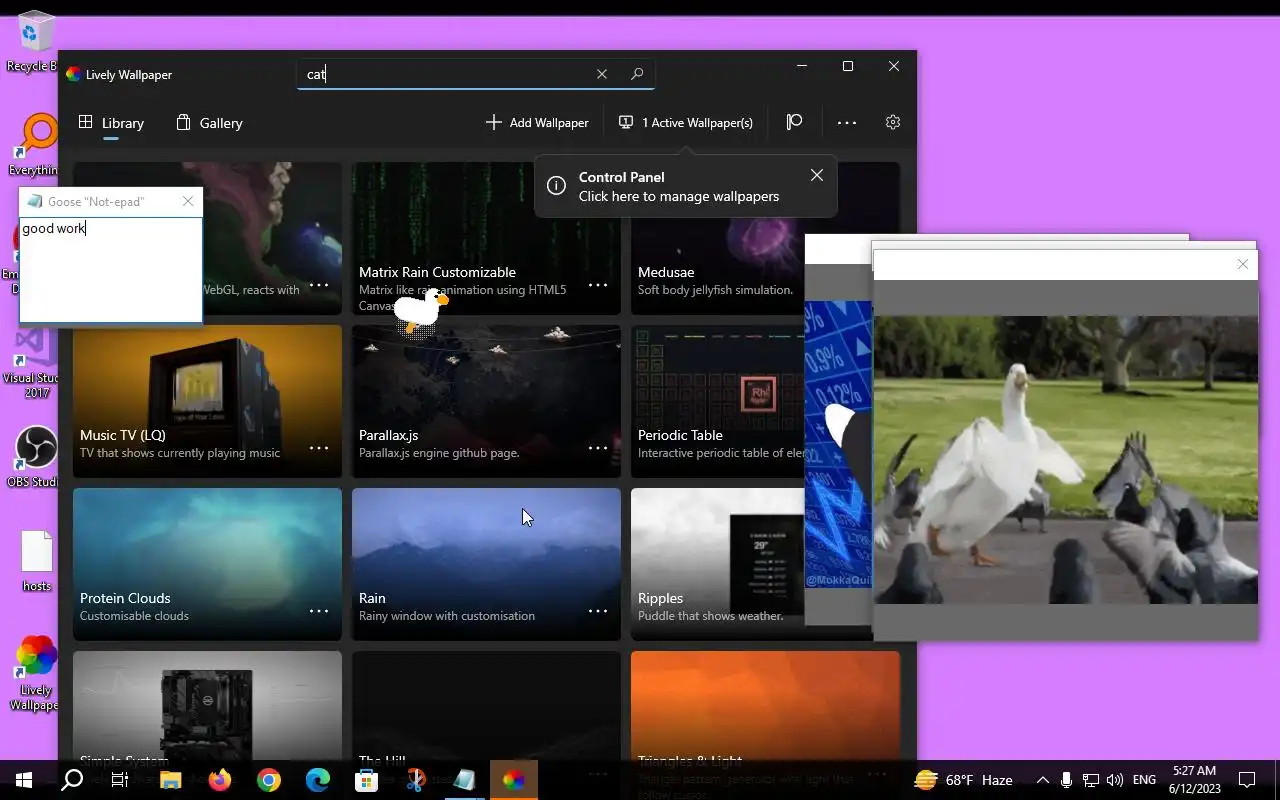Click the white desktop goose
The image size is (1280, 800).
click(419, 310)
